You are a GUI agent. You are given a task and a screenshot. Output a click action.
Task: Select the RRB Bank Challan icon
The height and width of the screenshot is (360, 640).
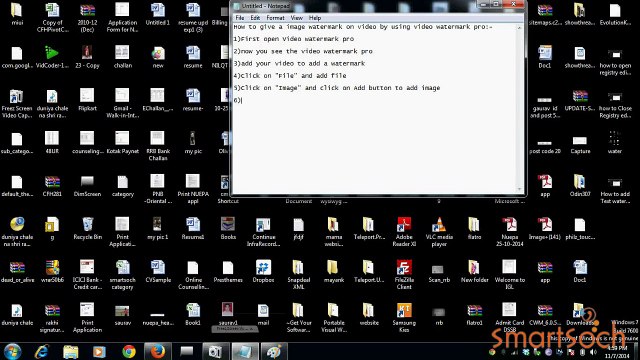[158, 146]
